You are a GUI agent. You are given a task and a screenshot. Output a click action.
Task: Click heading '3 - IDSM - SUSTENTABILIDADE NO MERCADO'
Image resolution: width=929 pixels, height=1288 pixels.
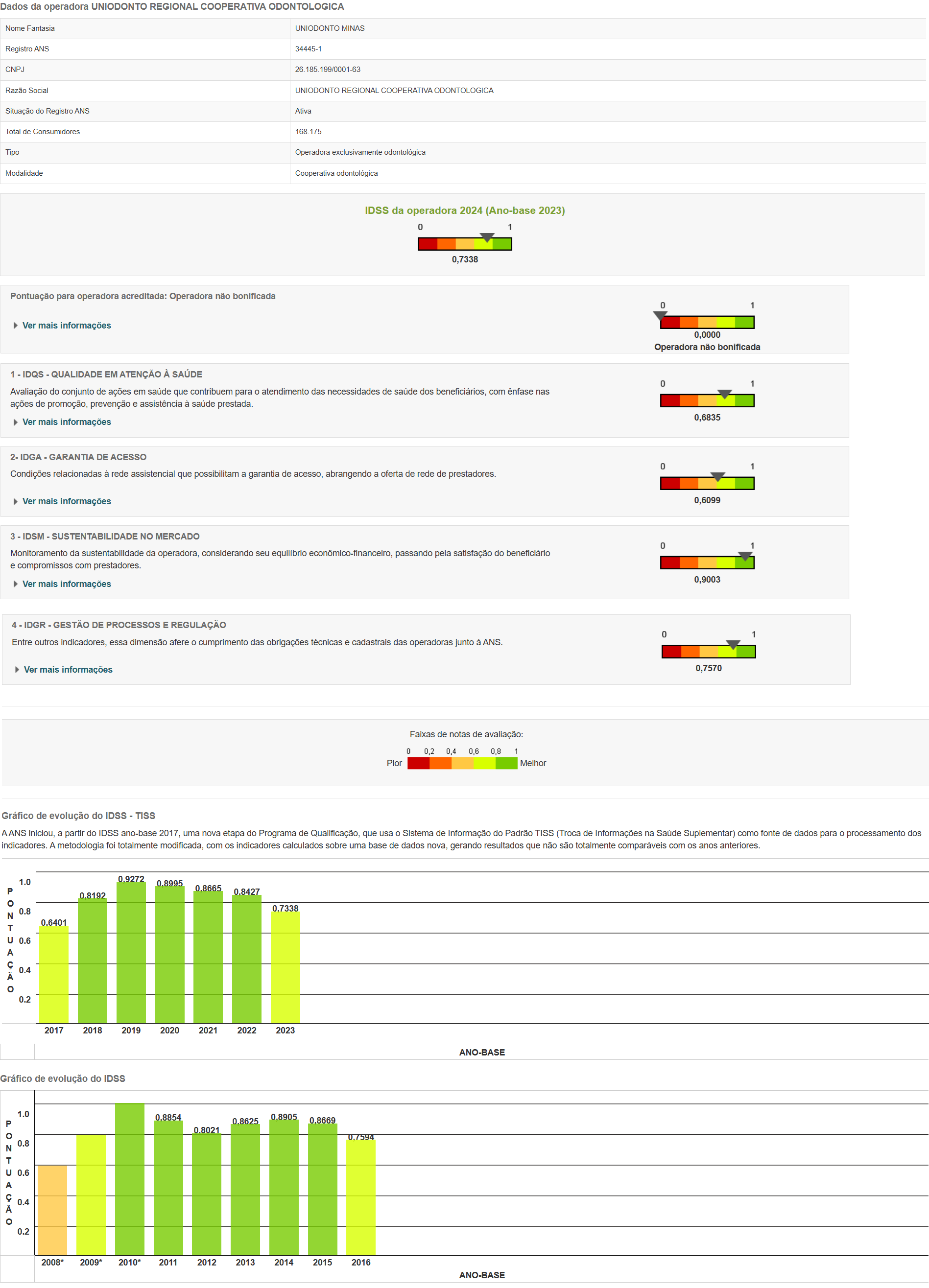(105, 536)
